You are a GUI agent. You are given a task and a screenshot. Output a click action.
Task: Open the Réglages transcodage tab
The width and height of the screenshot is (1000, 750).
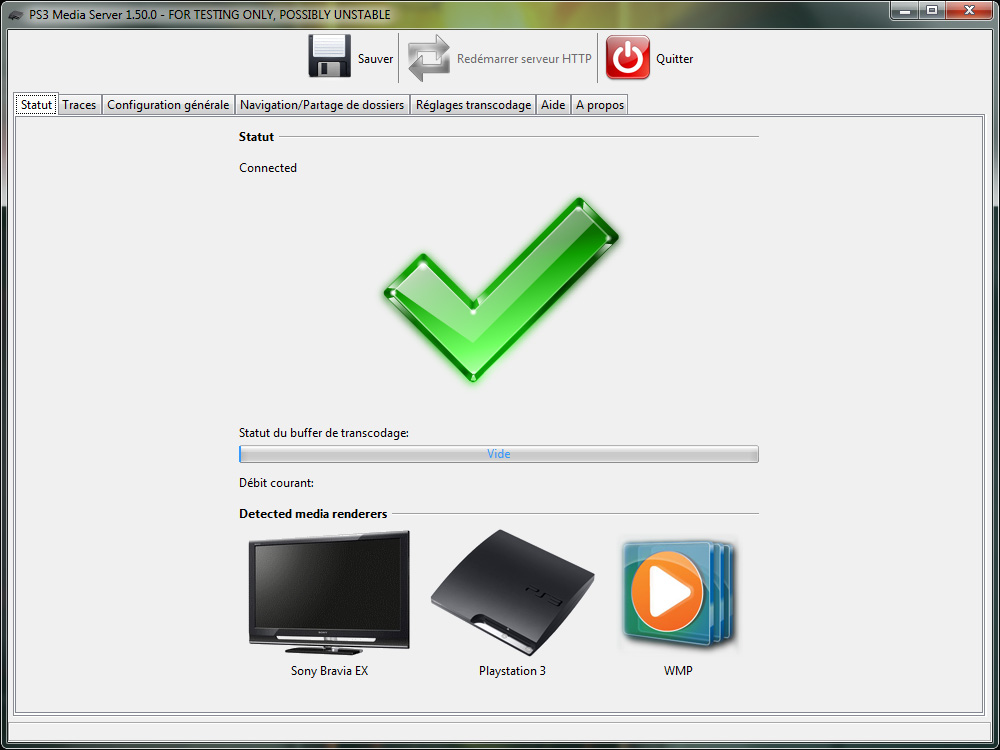click(x=473, y=105)
